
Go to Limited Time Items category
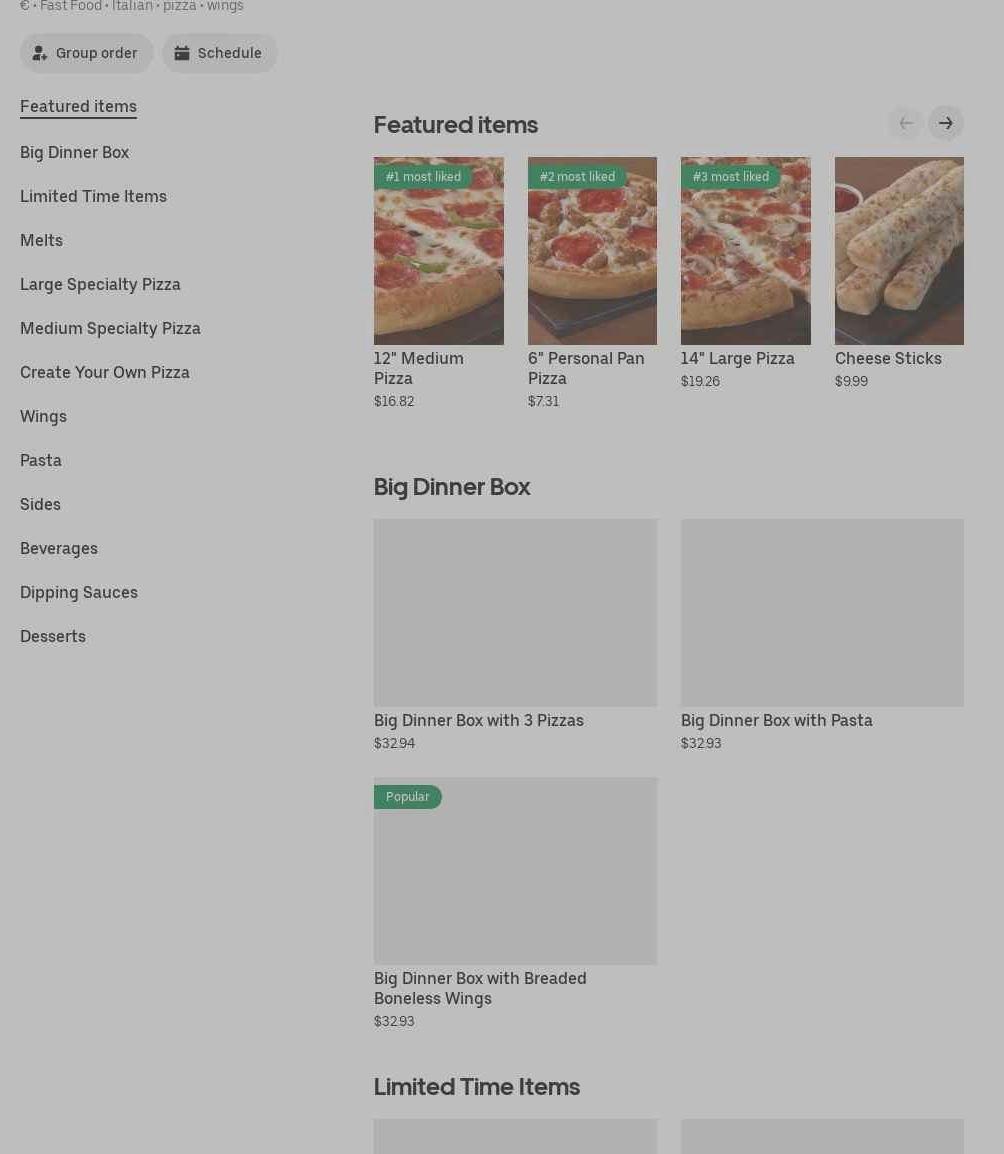pos(93,196)
